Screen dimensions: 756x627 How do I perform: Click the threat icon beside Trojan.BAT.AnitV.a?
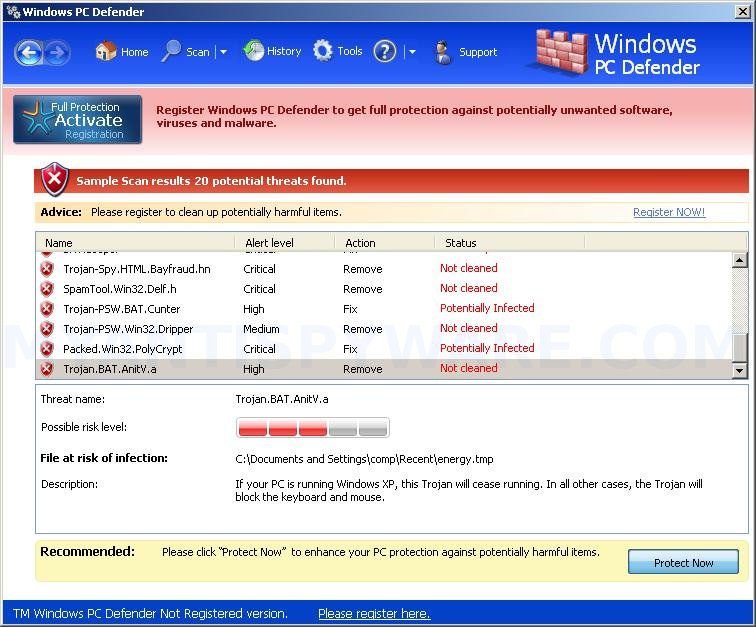click(47, 369)
